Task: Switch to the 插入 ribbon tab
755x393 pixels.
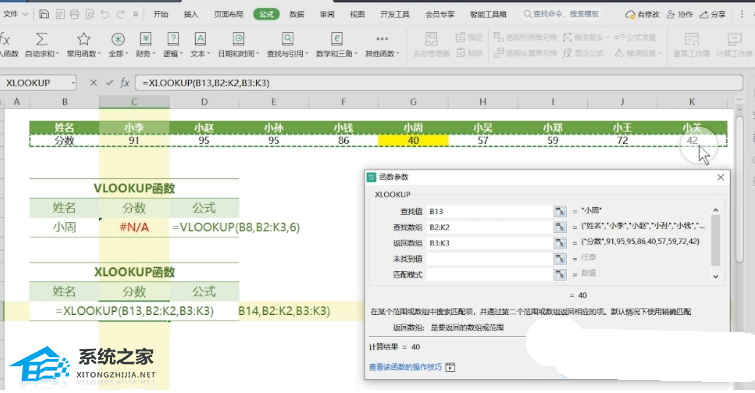Action: pos(191,14)
